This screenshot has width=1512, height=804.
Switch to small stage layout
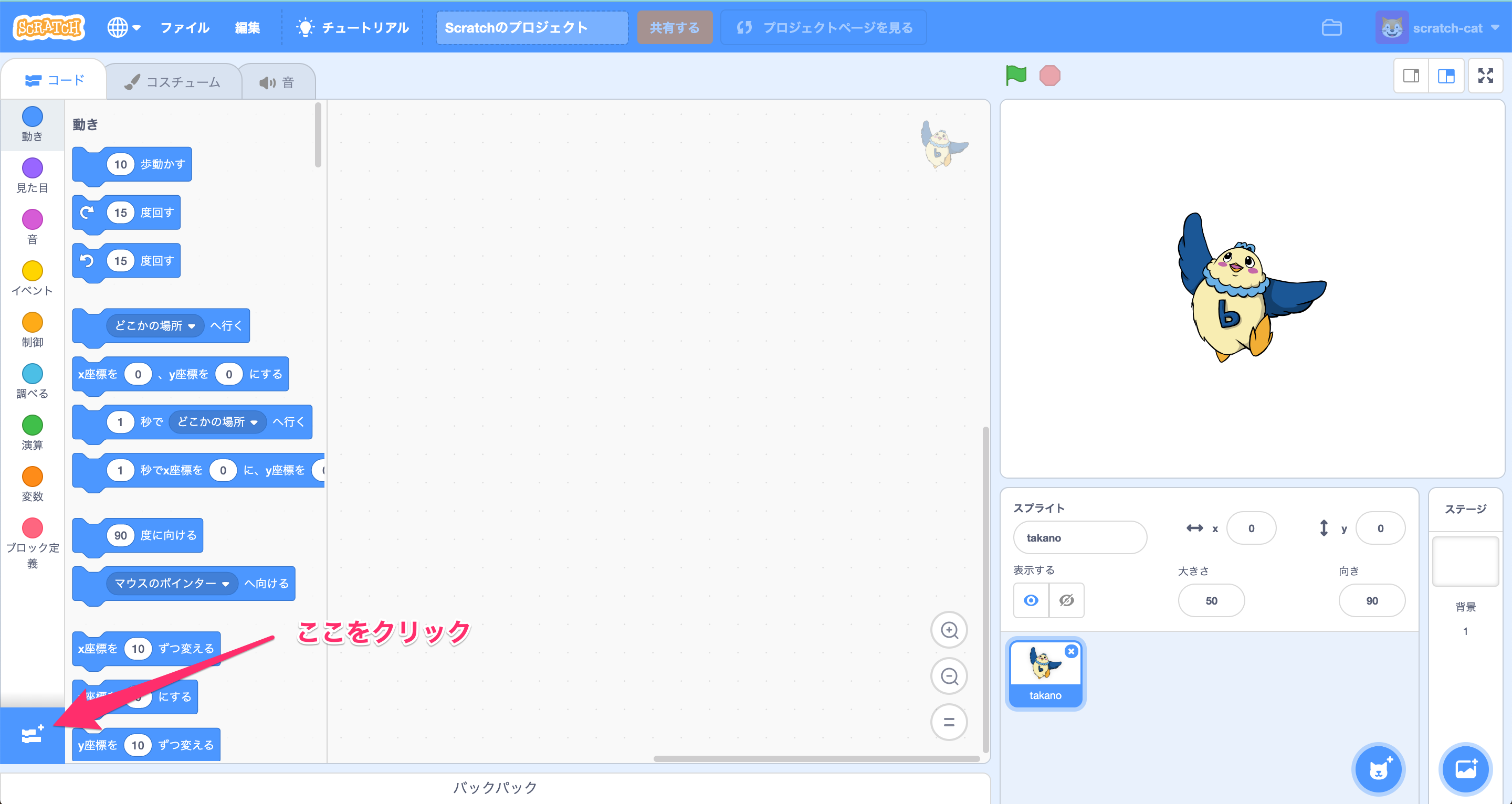pos(1411,76)
